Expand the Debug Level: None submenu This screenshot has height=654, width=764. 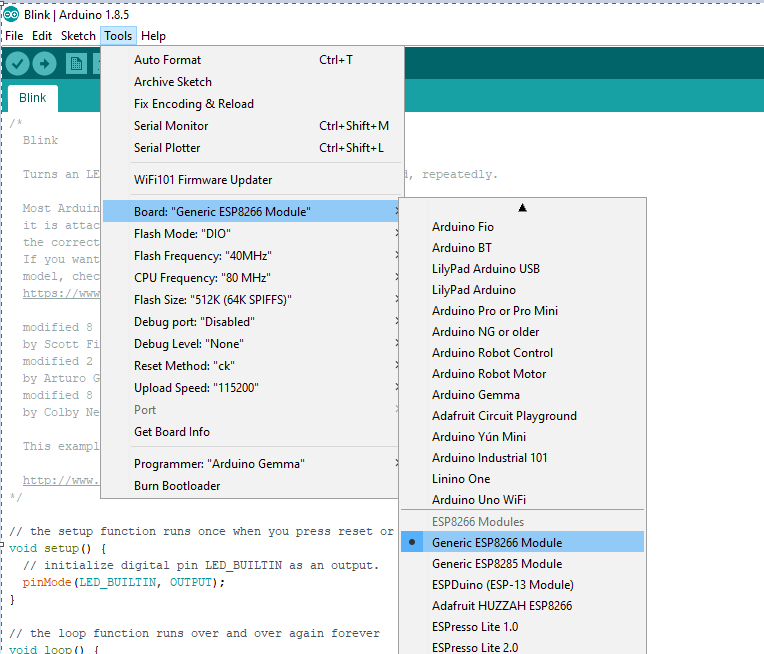252,344
